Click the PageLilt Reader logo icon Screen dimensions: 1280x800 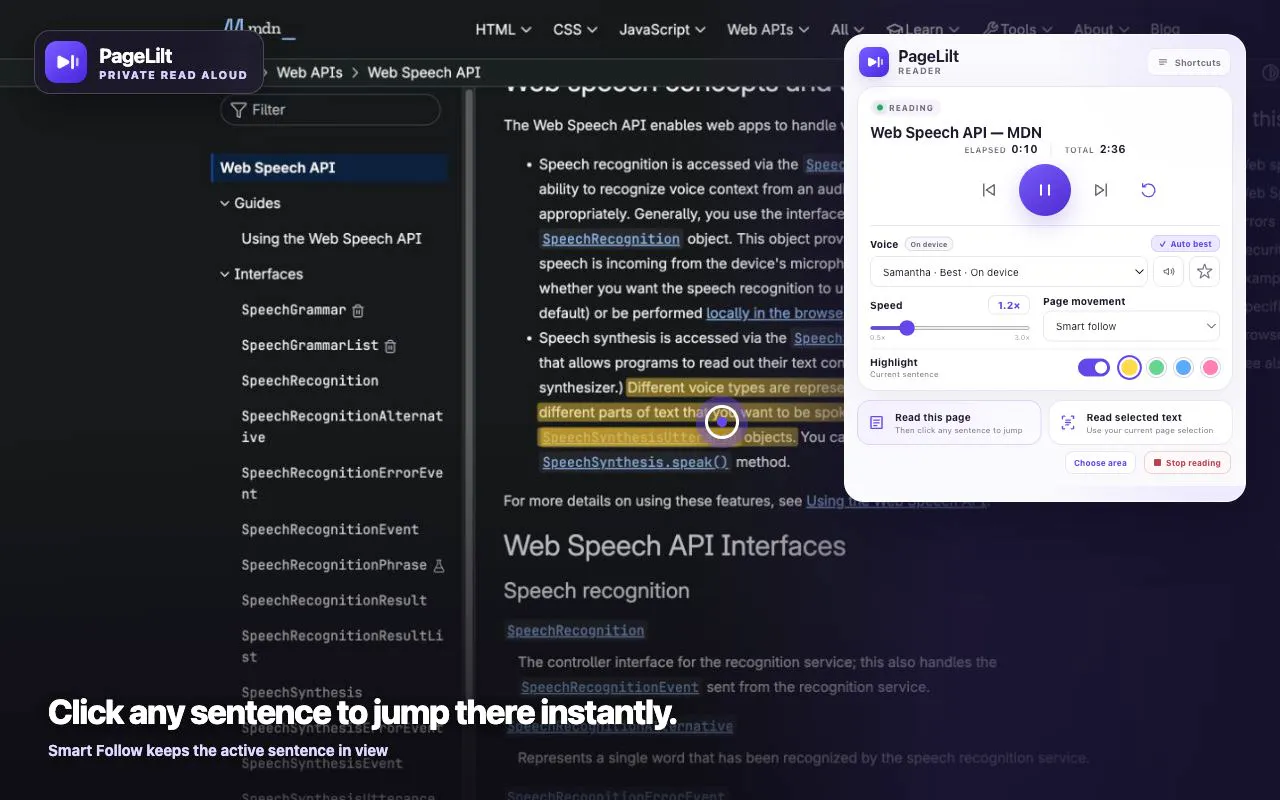874,62
